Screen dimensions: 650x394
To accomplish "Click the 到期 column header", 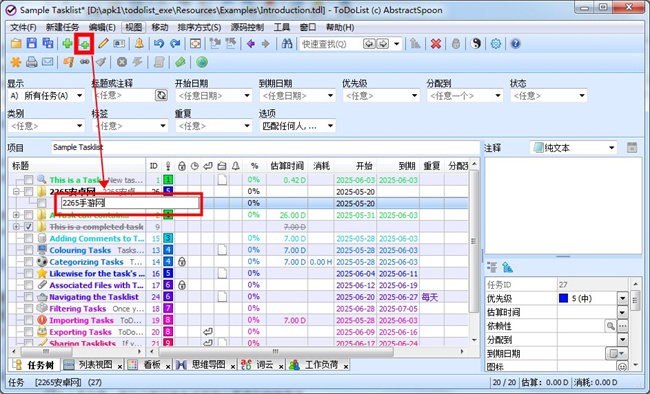I will point(407,166).
